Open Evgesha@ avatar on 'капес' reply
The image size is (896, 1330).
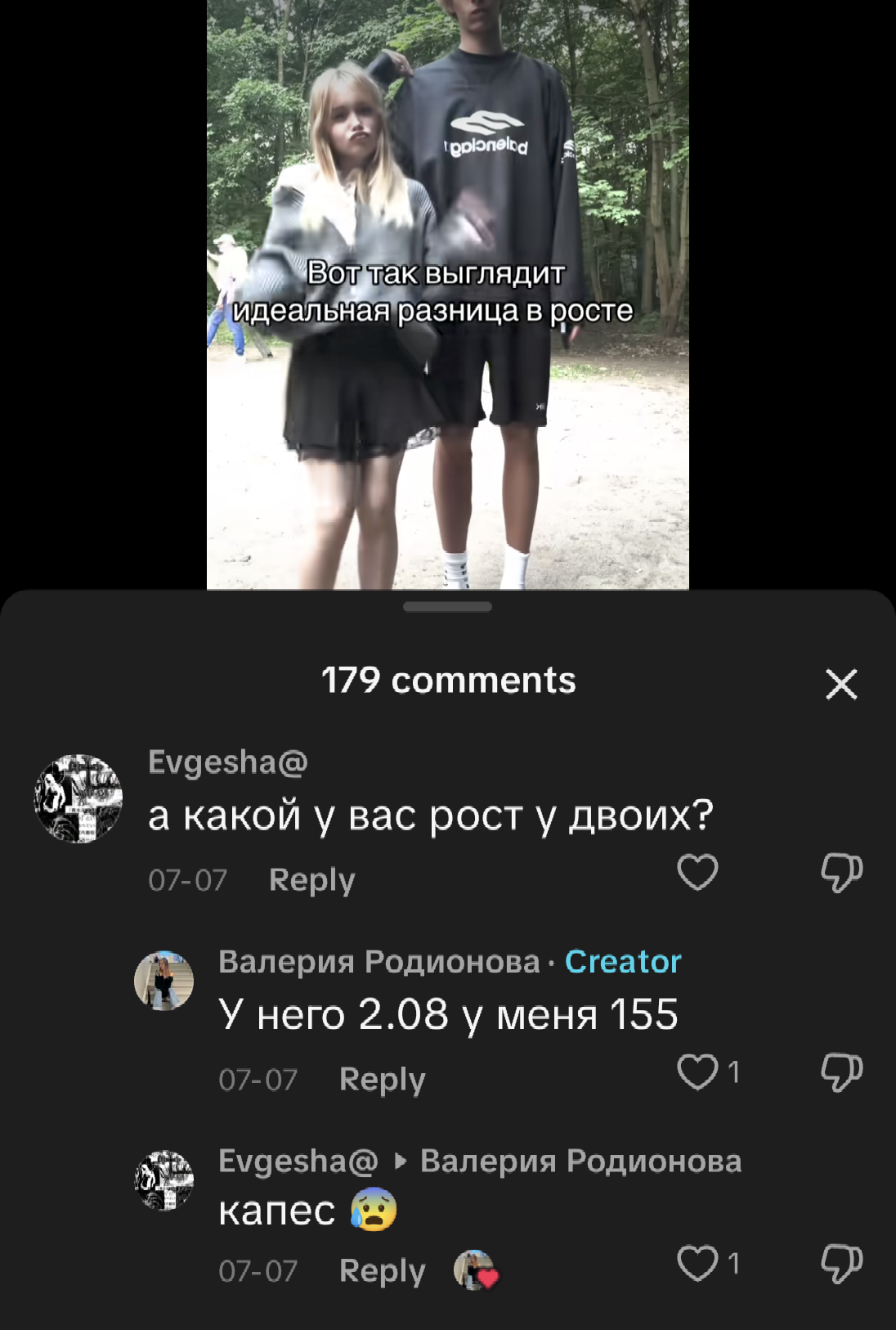[x=164, y=1180]
